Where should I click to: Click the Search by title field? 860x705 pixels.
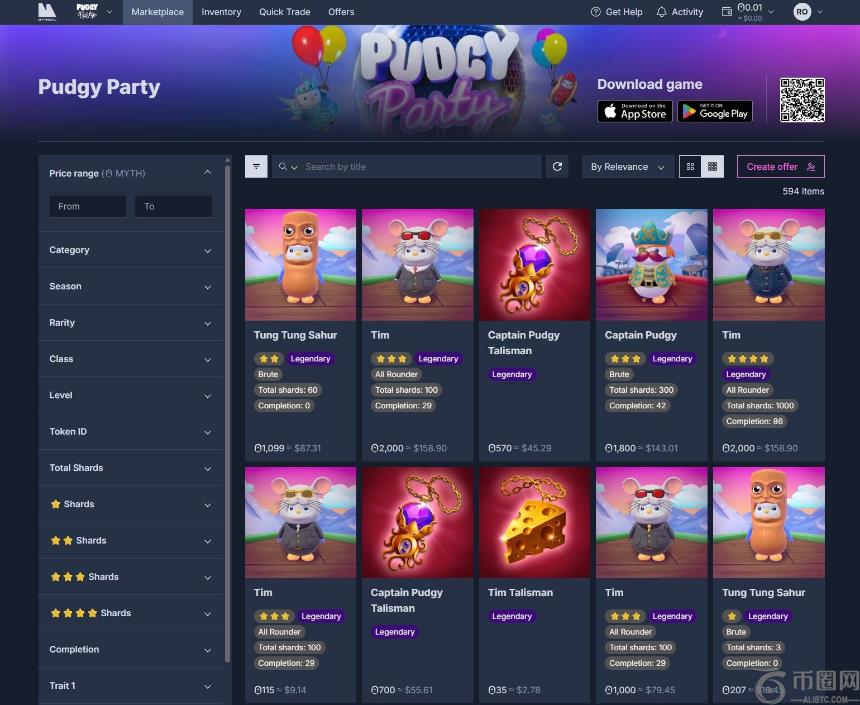[x=406, y=166]
